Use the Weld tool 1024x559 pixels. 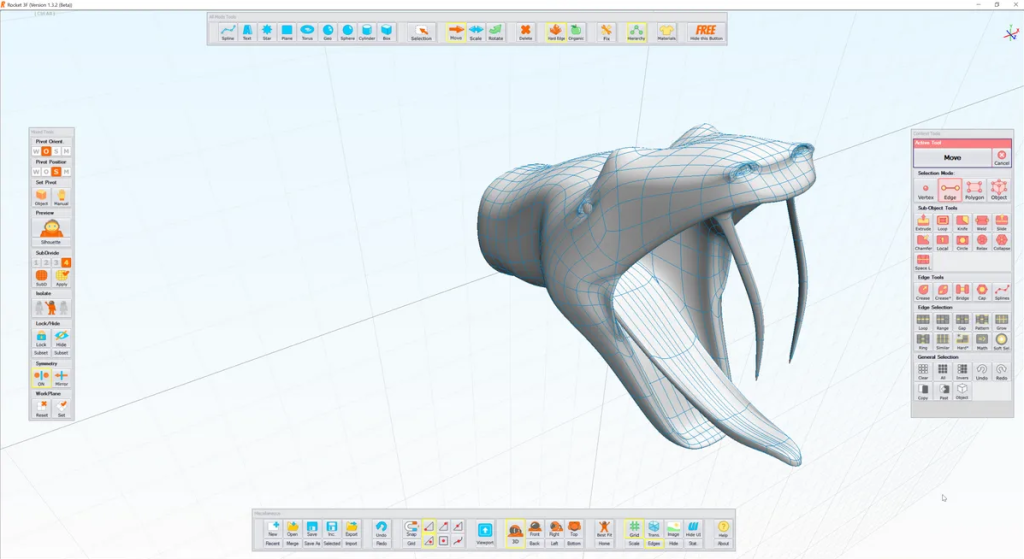[982, 223]
